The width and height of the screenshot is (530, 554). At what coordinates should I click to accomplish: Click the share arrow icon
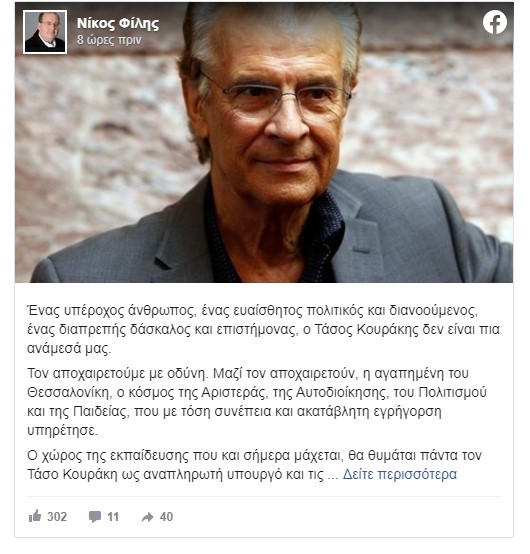147,517
